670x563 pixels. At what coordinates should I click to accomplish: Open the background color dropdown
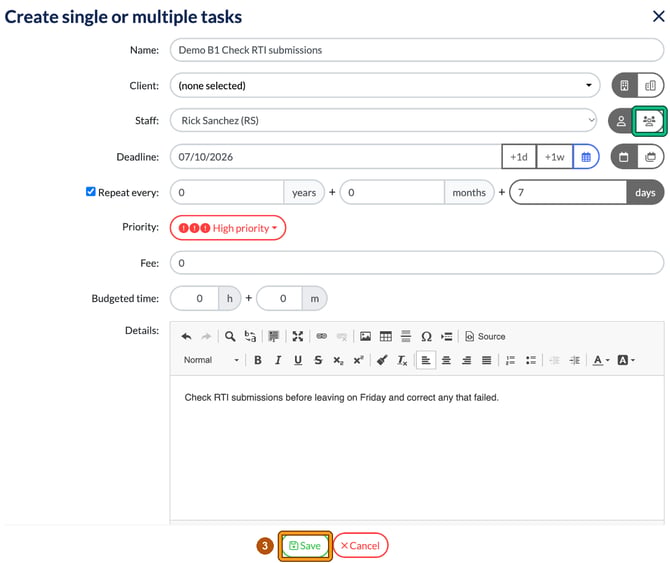point(626,360)
